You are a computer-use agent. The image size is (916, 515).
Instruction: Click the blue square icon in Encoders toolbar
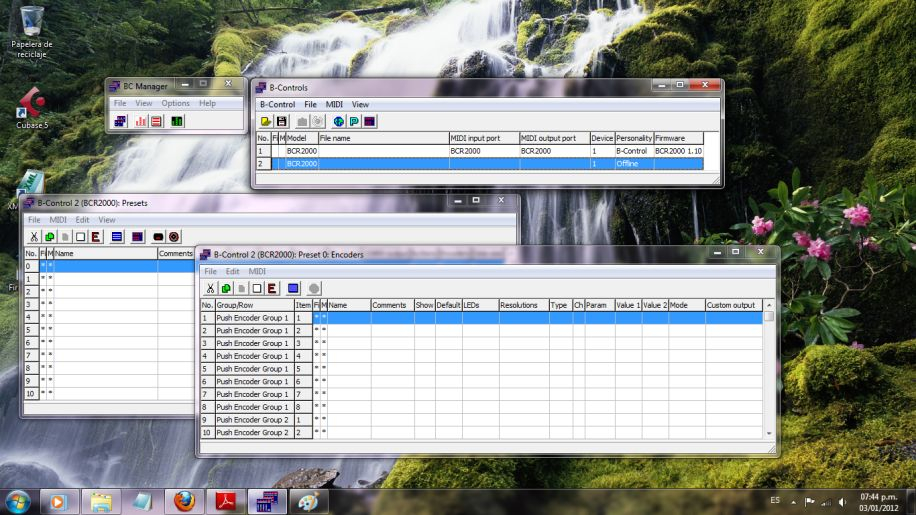[294, 288]
